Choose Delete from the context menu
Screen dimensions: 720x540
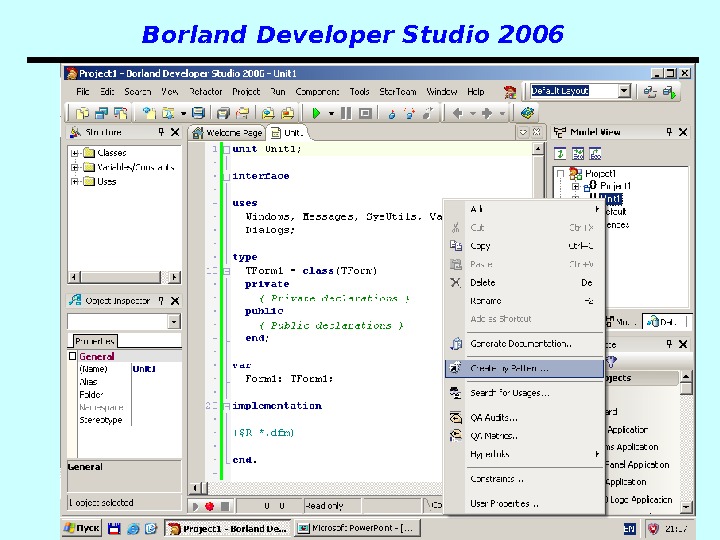coord(524,283)
